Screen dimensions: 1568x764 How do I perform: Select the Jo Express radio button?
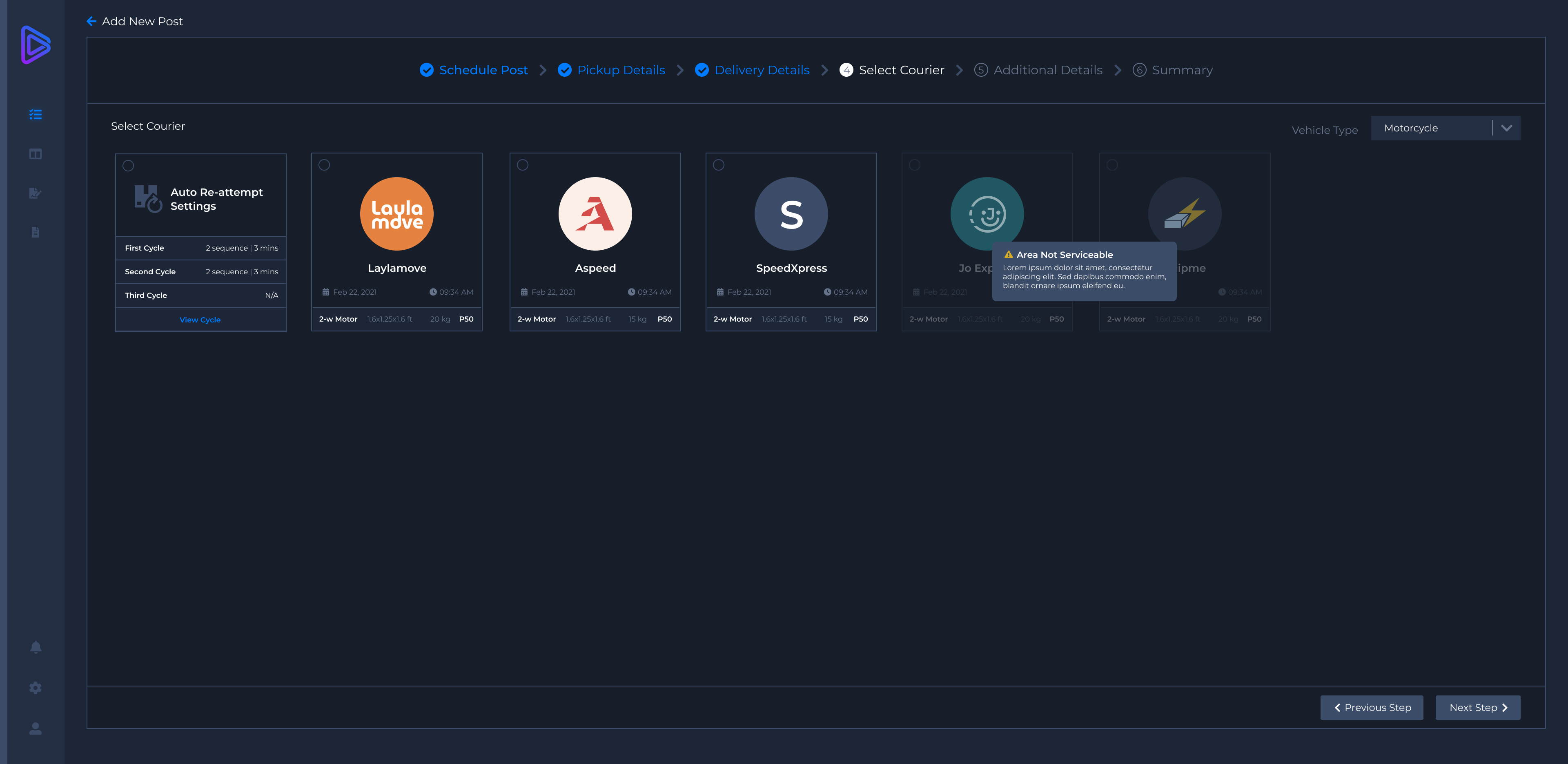[x=914, y=165]
